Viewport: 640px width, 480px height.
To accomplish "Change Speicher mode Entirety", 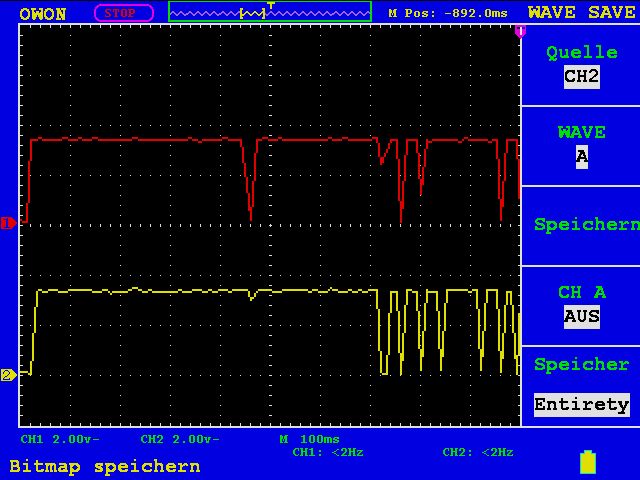I will pos(582,405).
